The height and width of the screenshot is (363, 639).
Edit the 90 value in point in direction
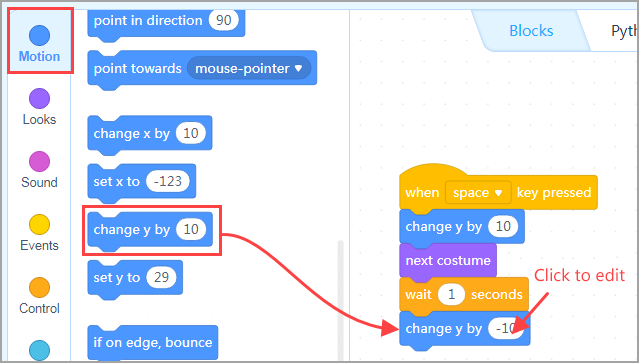pyautogui.click(x=223, y=20)
